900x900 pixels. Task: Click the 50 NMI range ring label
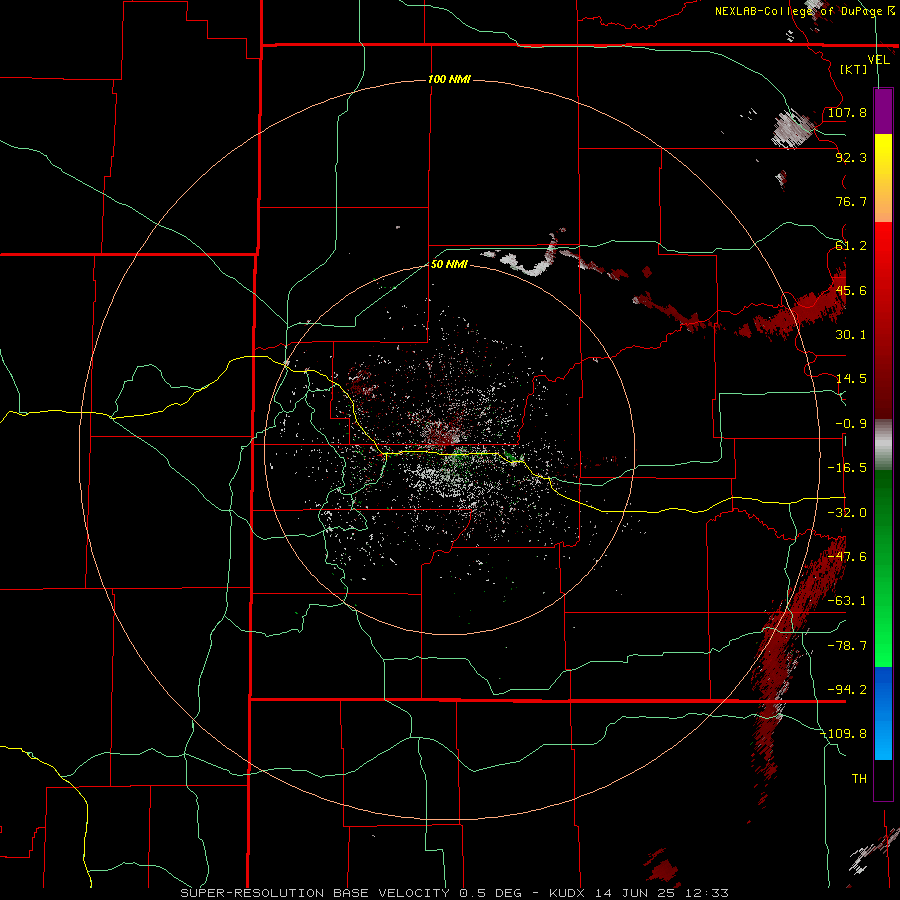coord(449,265)
